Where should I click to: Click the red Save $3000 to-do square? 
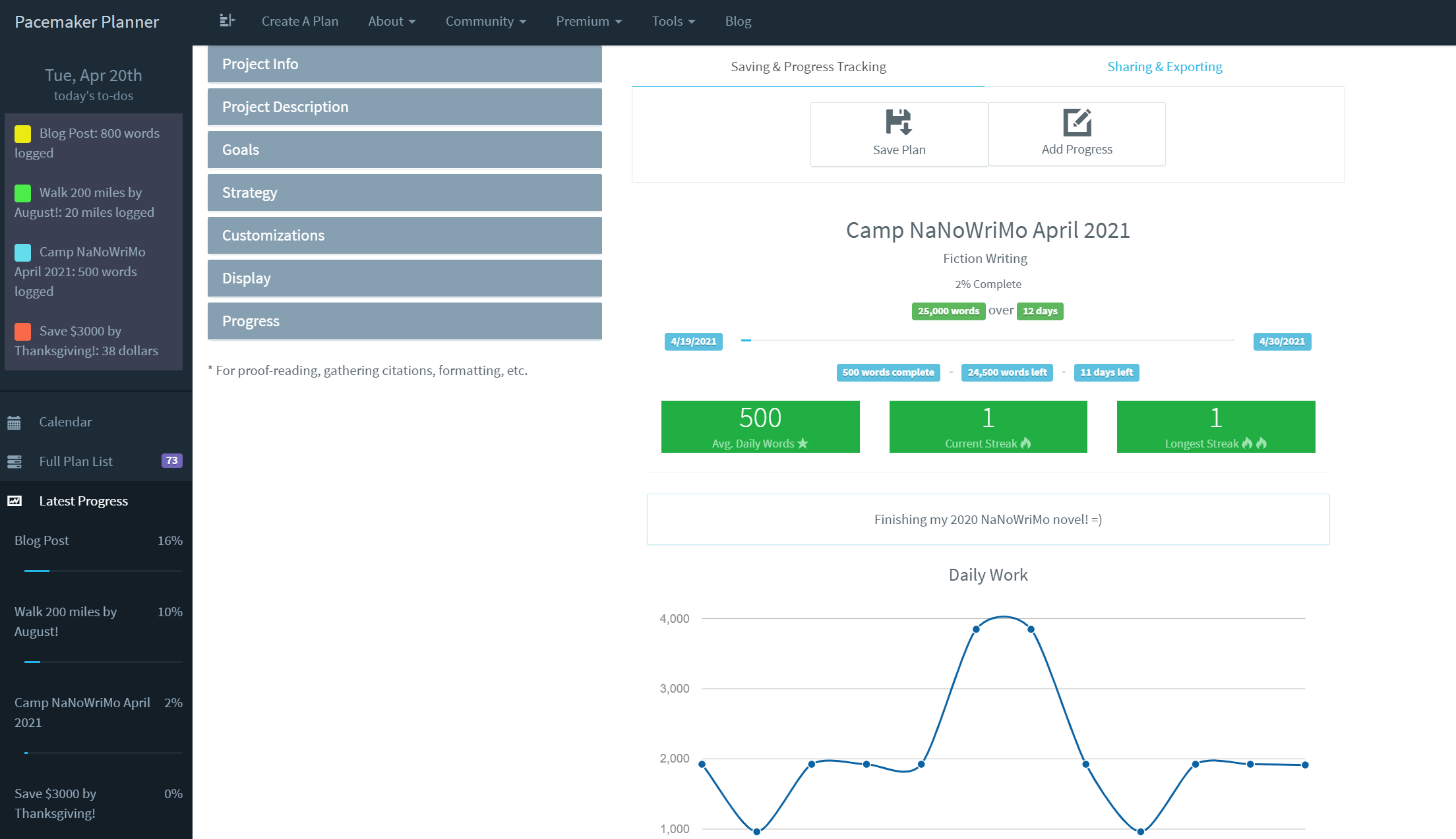click(x=22, y=332)
